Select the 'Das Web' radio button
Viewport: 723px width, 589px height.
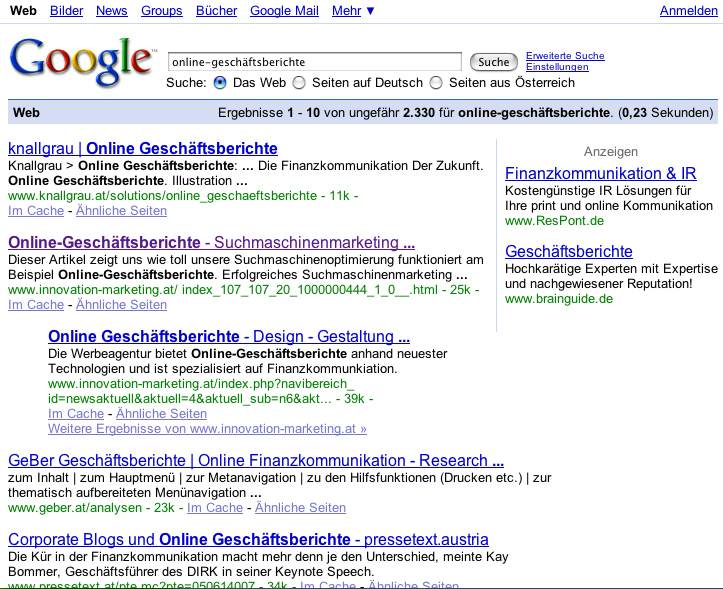(220, 83)
